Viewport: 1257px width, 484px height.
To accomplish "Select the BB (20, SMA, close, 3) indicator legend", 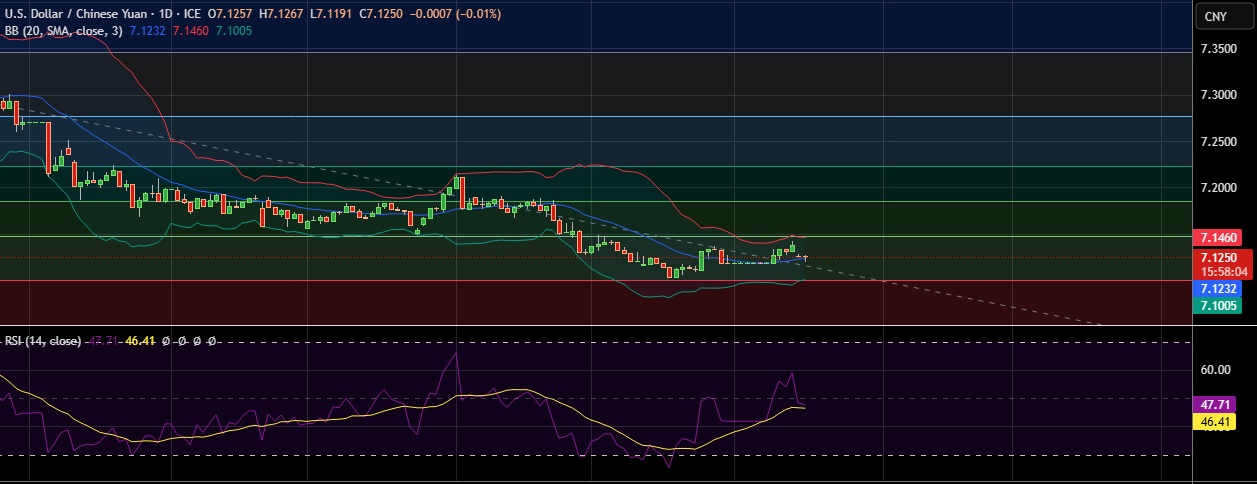I will click(61, 31).
